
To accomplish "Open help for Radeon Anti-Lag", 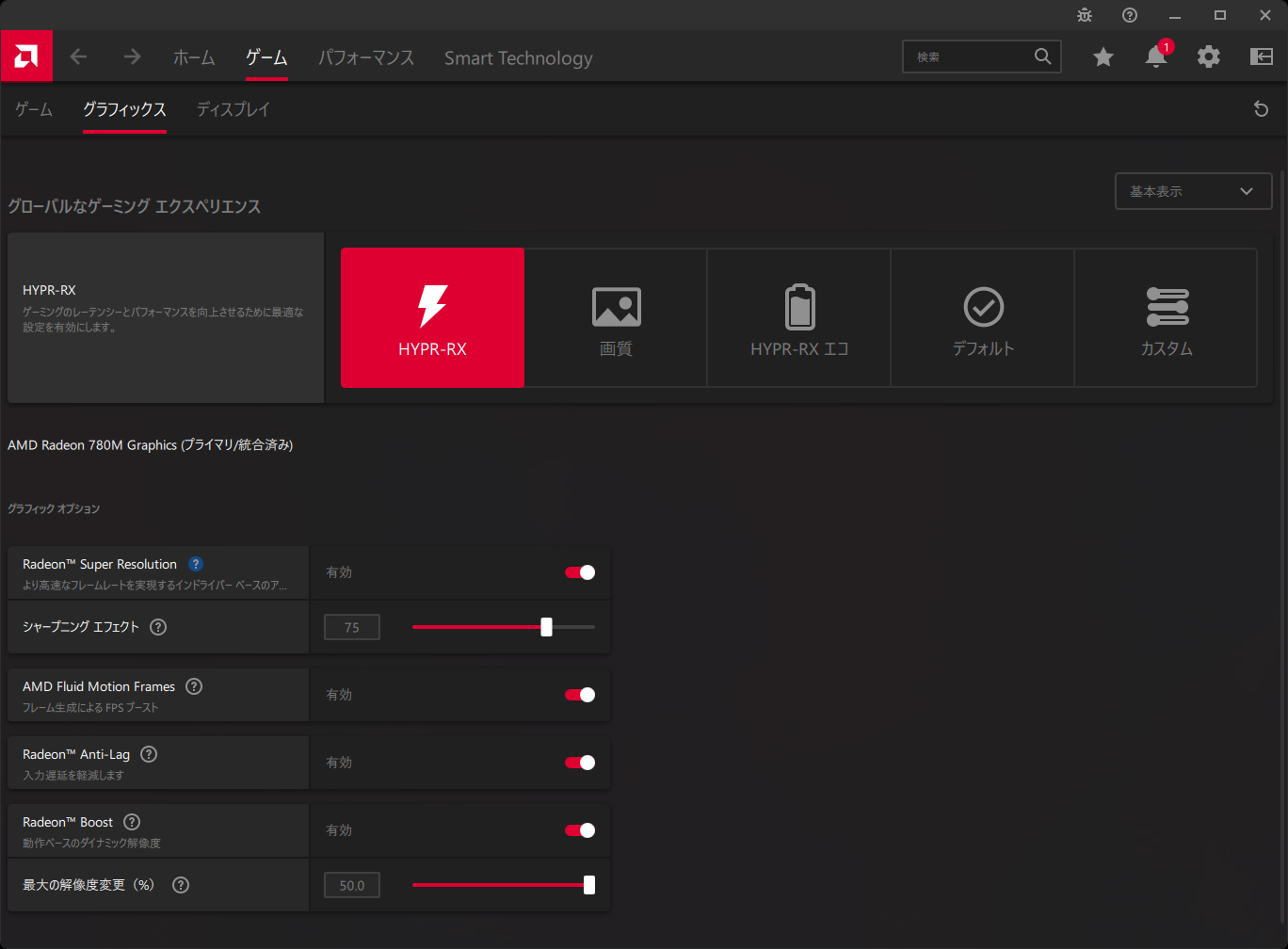I will 149,754.
